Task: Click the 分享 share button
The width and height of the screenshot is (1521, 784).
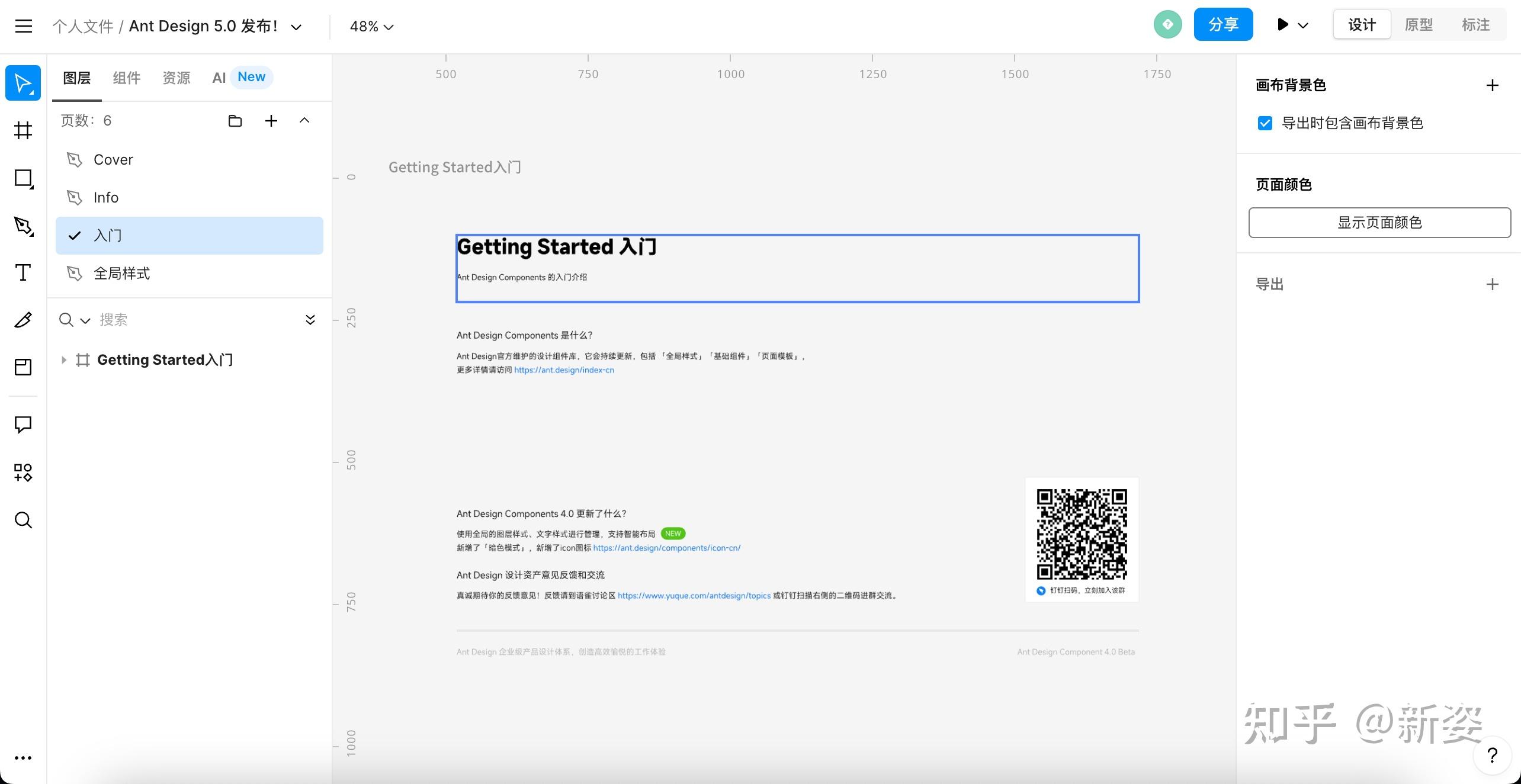Action: click(x=1222, y=24)
